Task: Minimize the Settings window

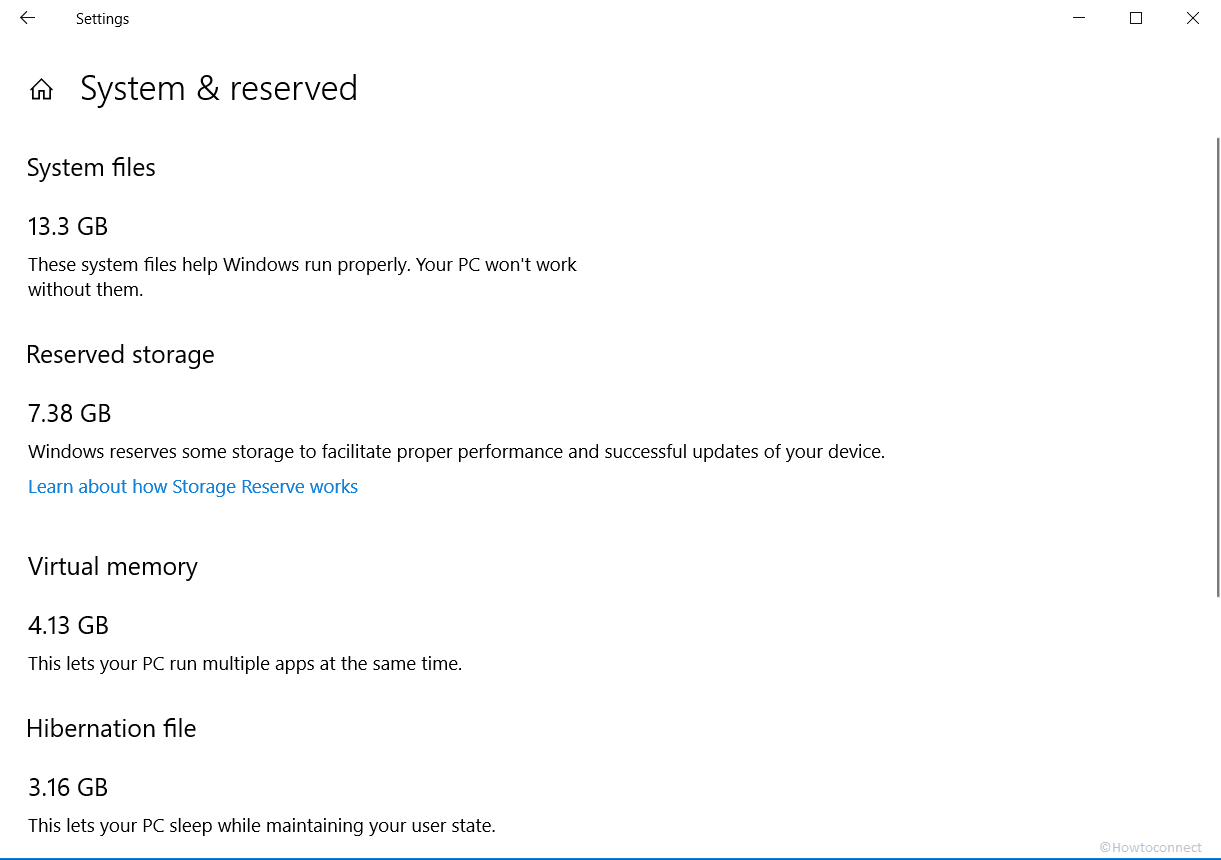Action: [x=1079, y=18]
